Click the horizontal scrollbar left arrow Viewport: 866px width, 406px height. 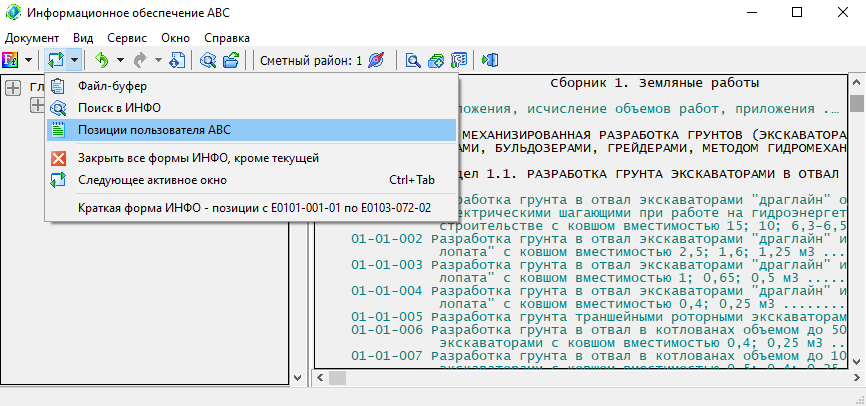(x=321, y=378)
